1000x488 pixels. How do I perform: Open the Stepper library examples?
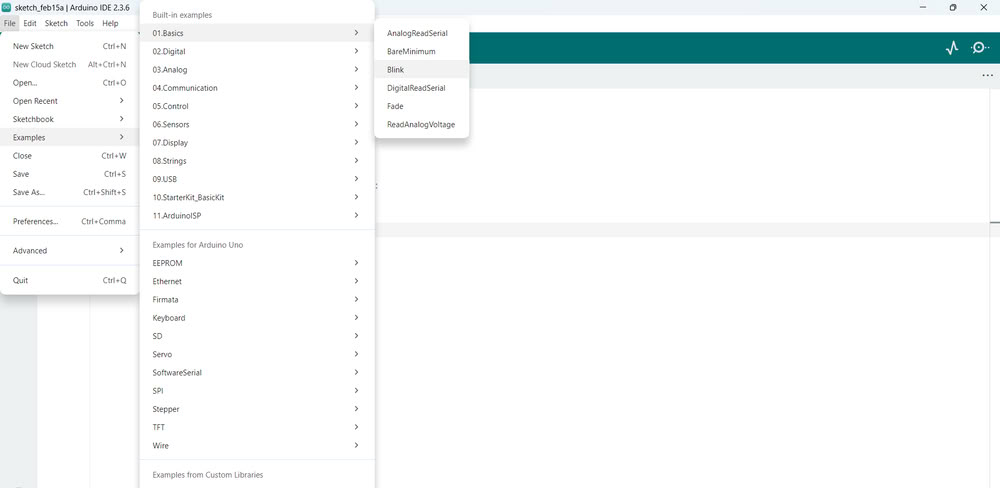point(257,409)
